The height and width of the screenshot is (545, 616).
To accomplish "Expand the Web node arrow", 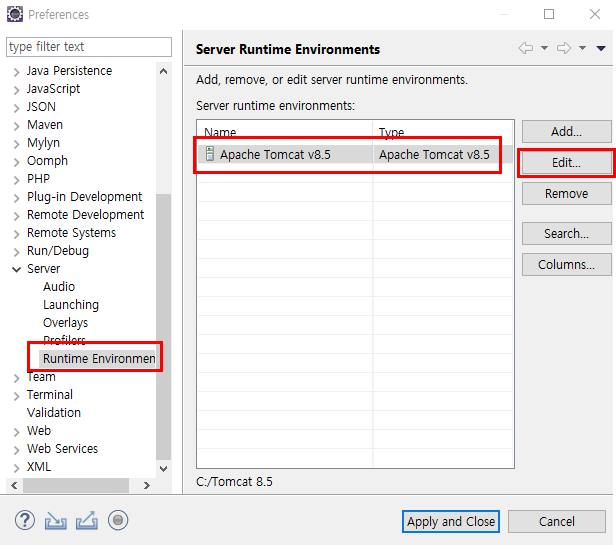I will pos(16,432).
